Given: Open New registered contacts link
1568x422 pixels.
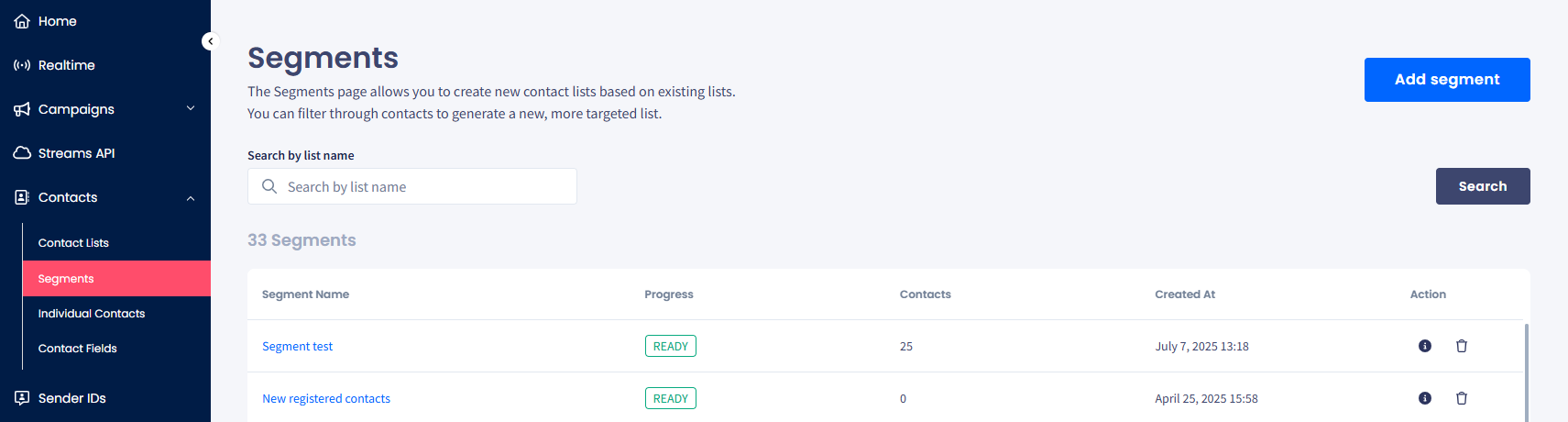Looking at the screenshot, I should pyautogui.click(x=326, y=399).
